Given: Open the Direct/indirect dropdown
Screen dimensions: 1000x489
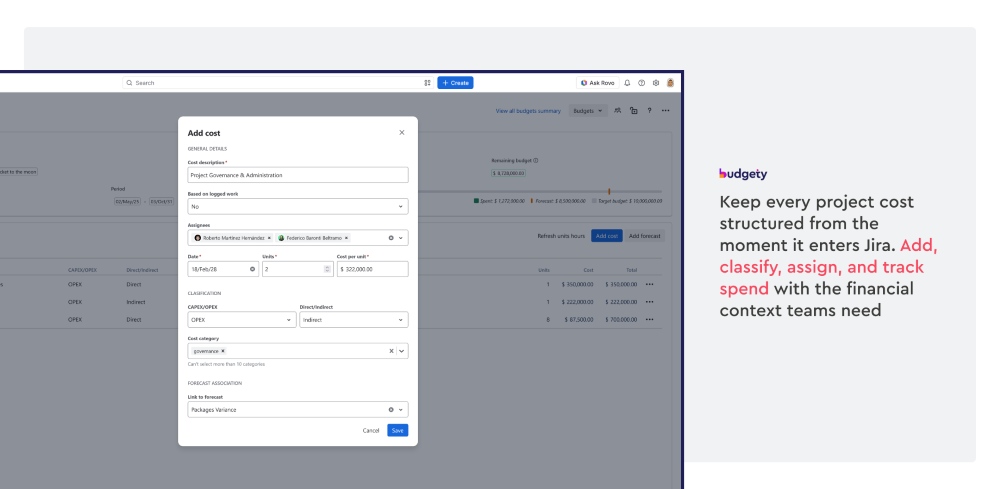Looking at the screenshot, I should click(x=354, y=320).
